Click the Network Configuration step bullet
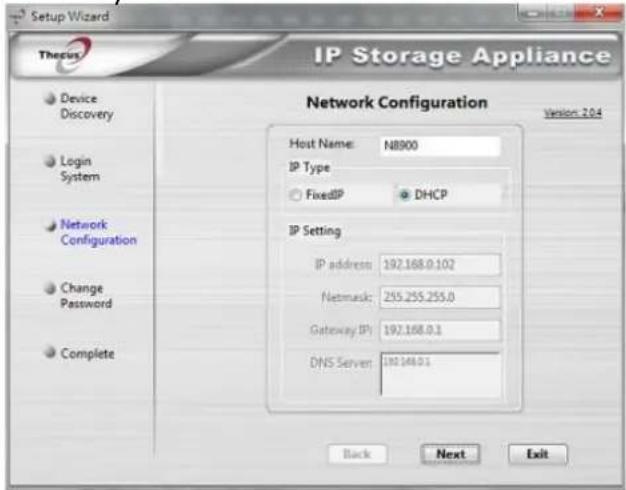The image size is (626, 490). point(50,226)
